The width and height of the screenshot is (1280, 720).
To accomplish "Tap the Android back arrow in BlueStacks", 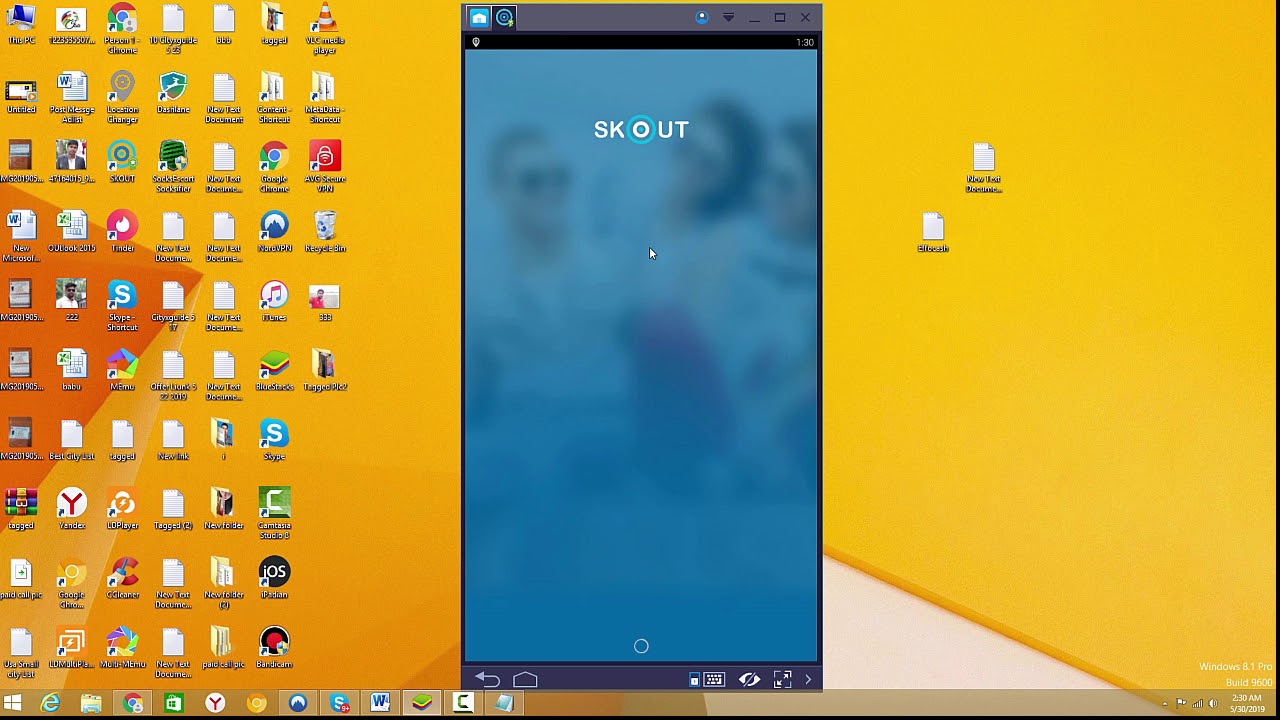I will (x=487, y=679).
